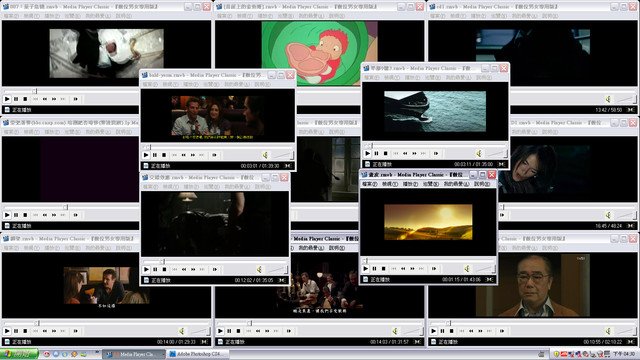This screenshot has width=640, height=360.
Task: Increase speed in the 00:10:55 / 02:10:22 window
Action: [480, 331]
